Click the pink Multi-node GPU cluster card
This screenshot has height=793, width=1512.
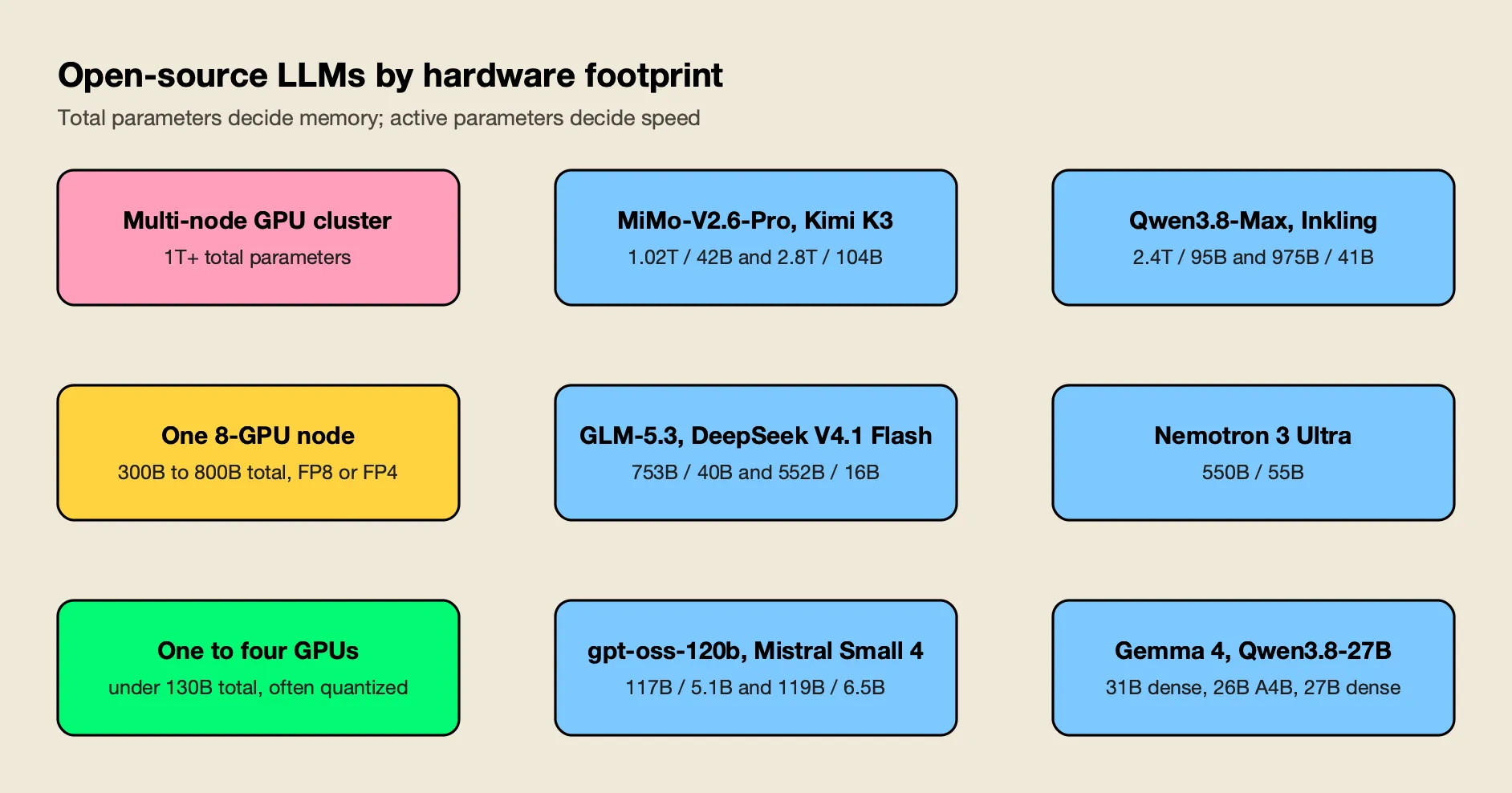(258, 238)
